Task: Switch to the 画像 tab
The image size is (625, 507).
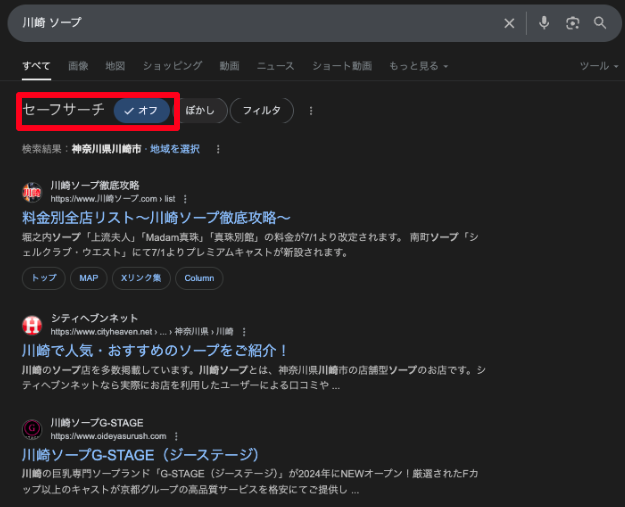Action: click(x=78, y=66)
